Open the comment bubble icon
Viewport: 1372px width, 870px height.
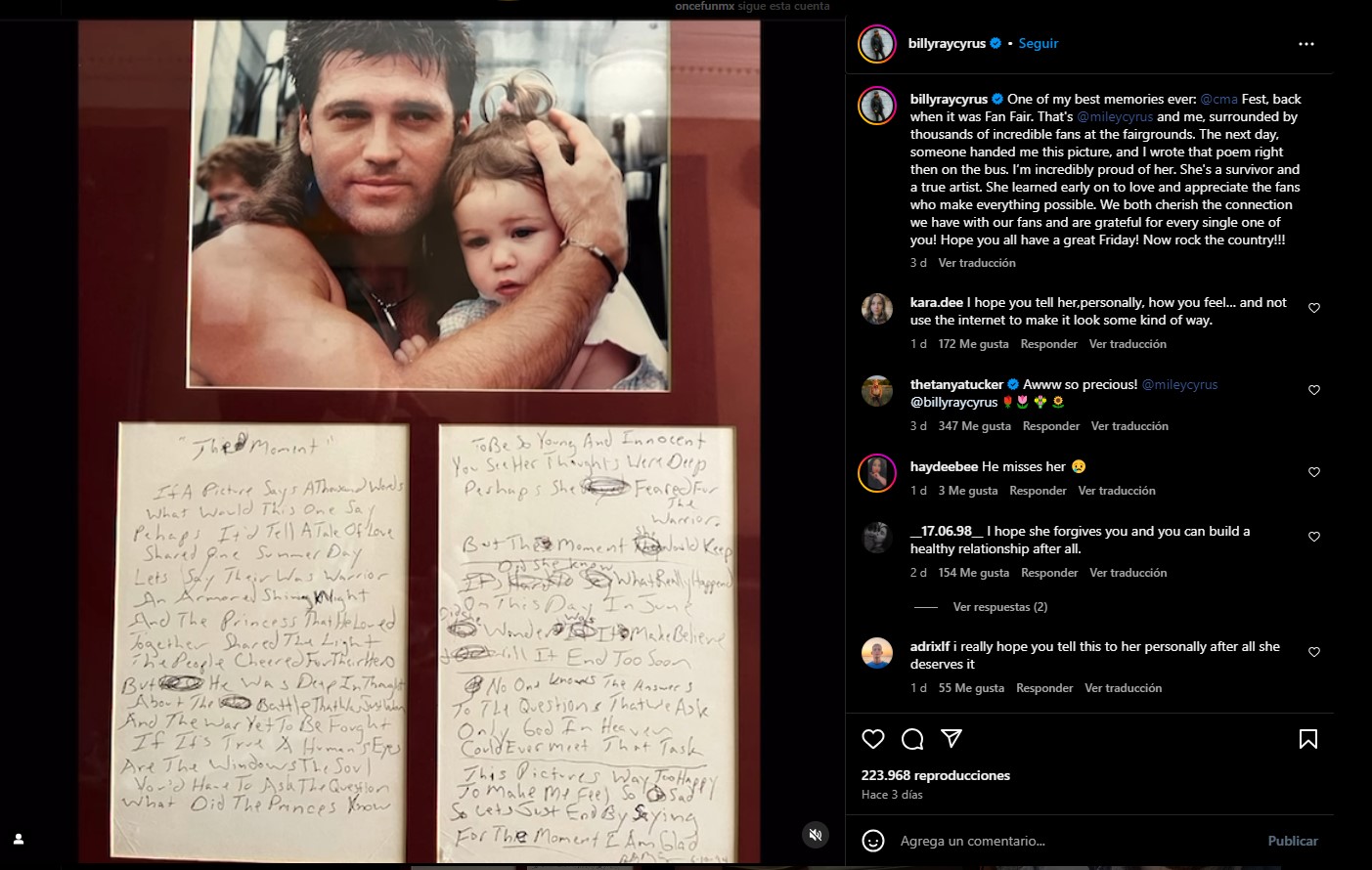(912, 739)
